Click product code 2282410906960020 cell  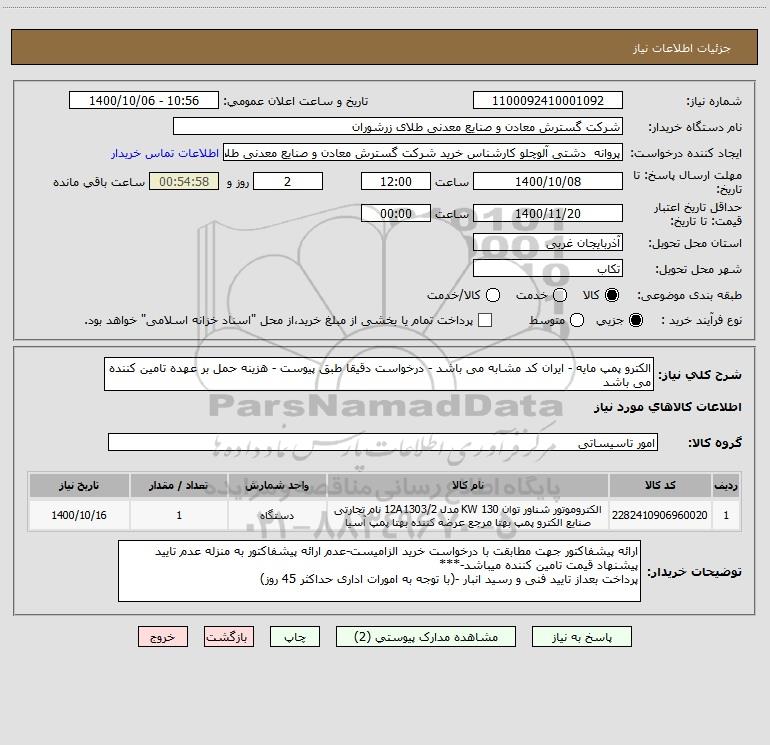click(x=660, y=515)
